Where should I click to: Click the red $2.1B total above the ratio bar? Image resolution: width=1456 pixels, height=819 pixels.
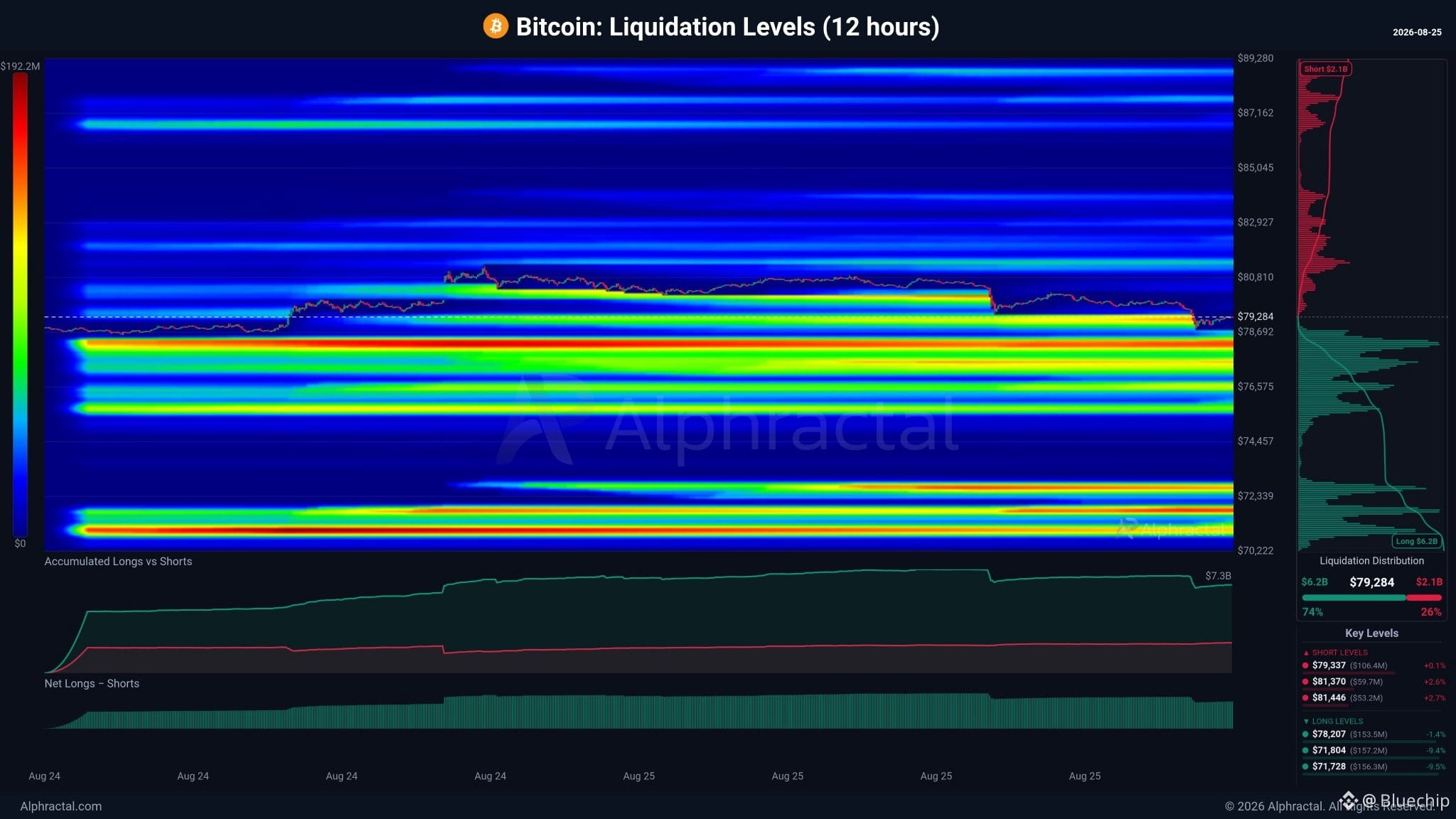click(1429, 582)
